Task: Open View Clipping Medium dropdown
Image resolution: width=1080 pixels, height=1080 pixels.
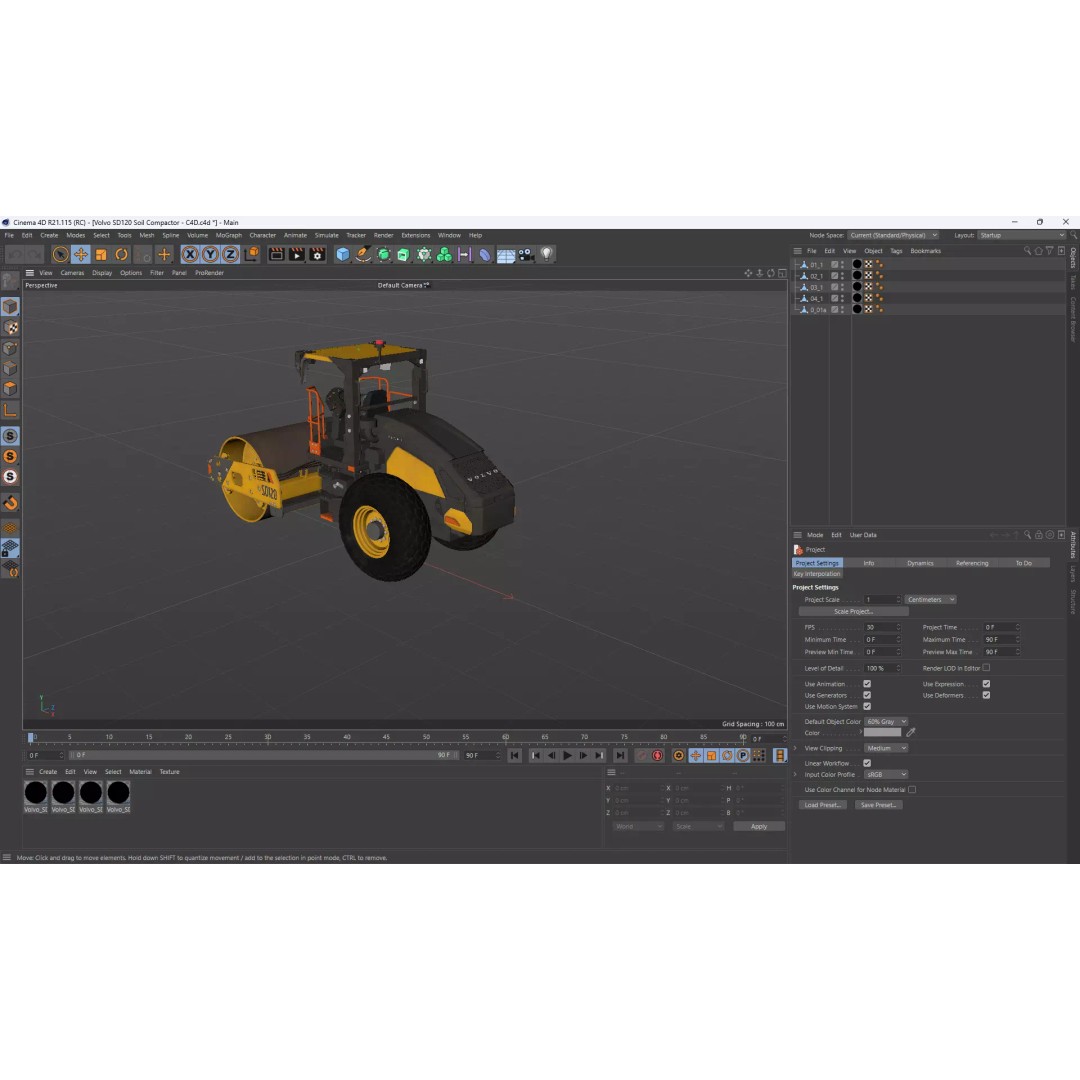Action: (886, 748)
